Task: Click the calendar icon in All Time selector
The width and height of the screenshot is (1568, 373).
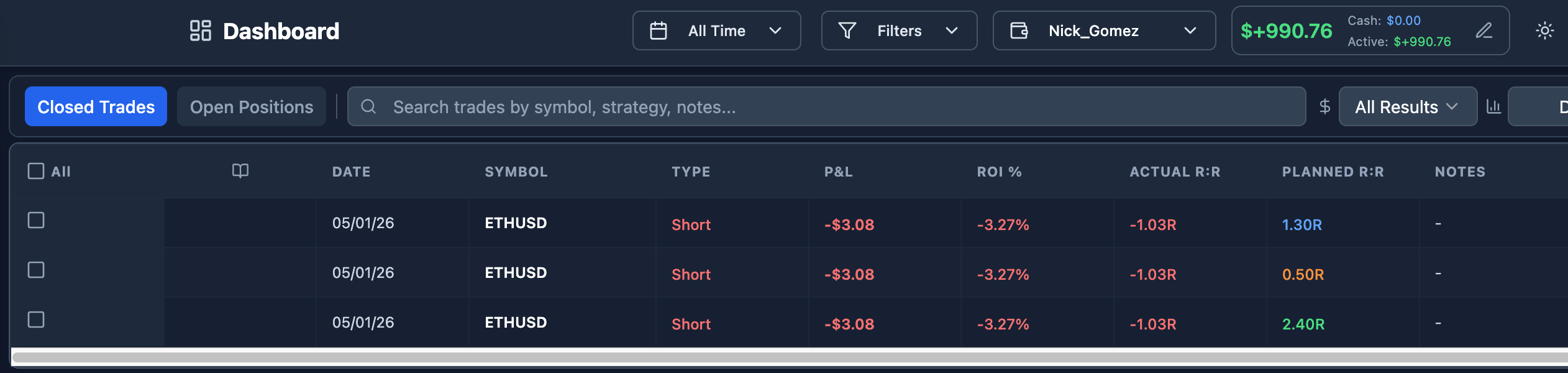Action: [659, 30]
